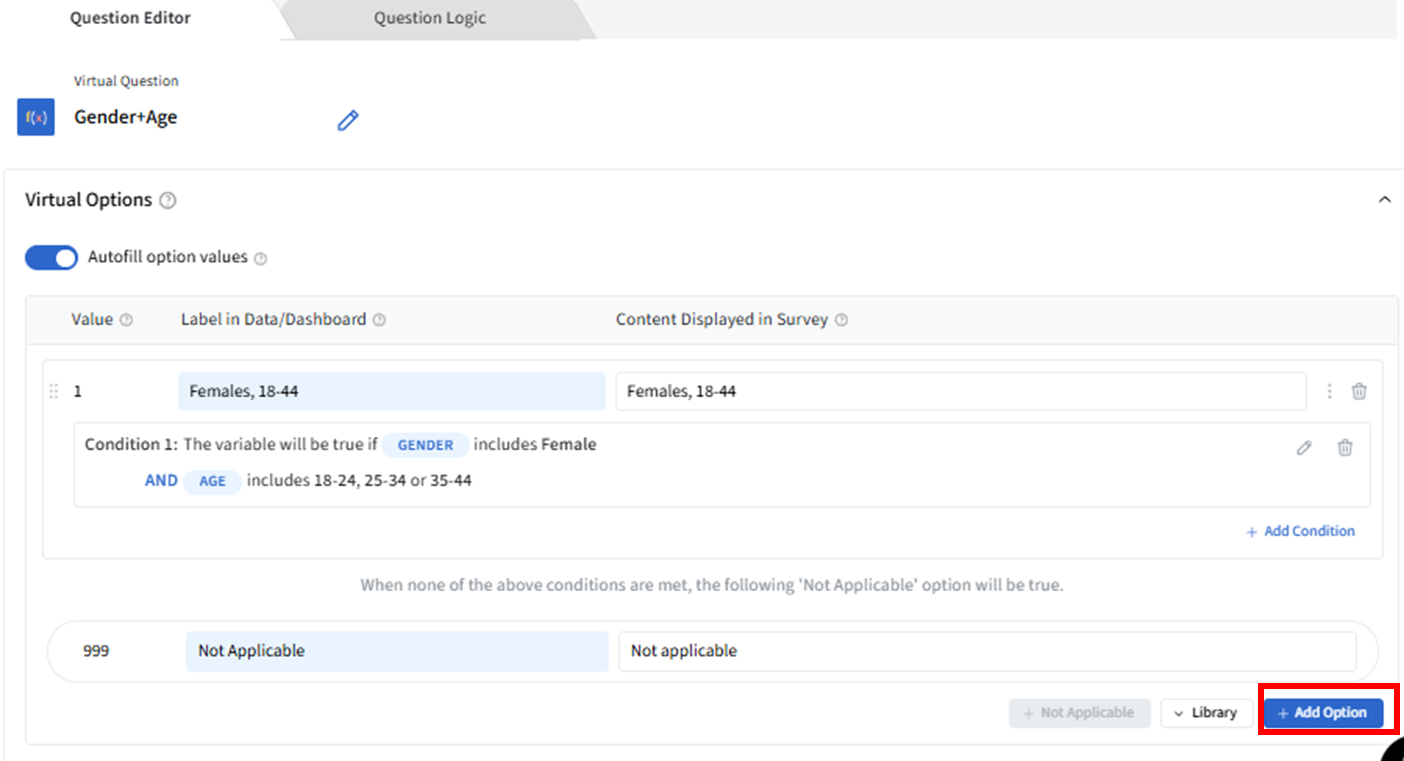Collapse the Virtual Options section
This screenshot has height=761, width=1404.
(x=1384, y=200)
